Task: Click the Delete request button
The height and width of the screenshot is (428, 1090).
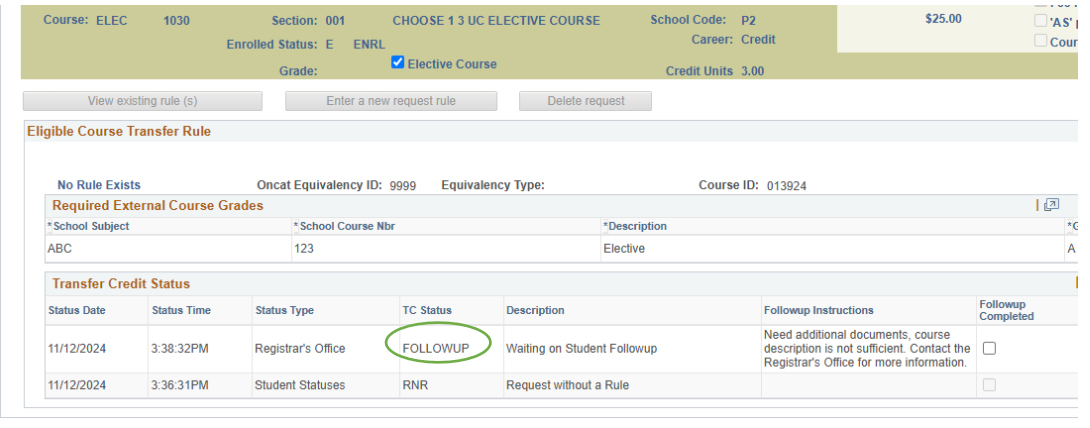Action: [585, 101]
